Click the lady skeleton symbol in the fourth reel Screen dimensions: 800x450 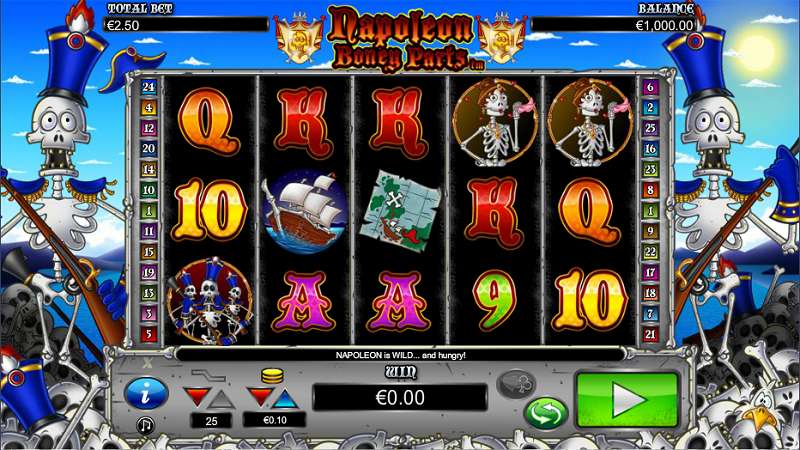pyautogui.click(x=494, y=122)
